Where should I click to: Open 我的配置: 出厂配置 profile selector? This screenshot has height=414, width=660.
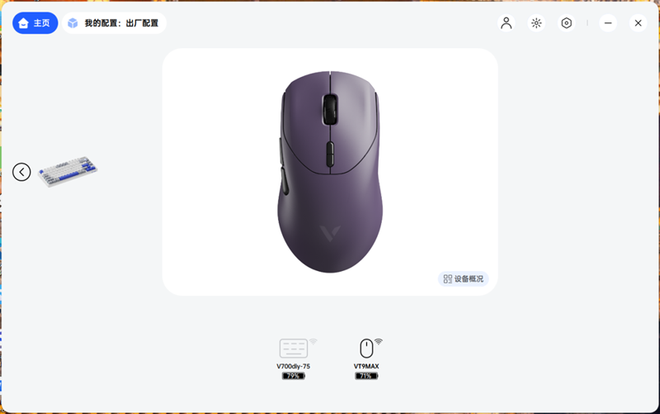(114, 23)
